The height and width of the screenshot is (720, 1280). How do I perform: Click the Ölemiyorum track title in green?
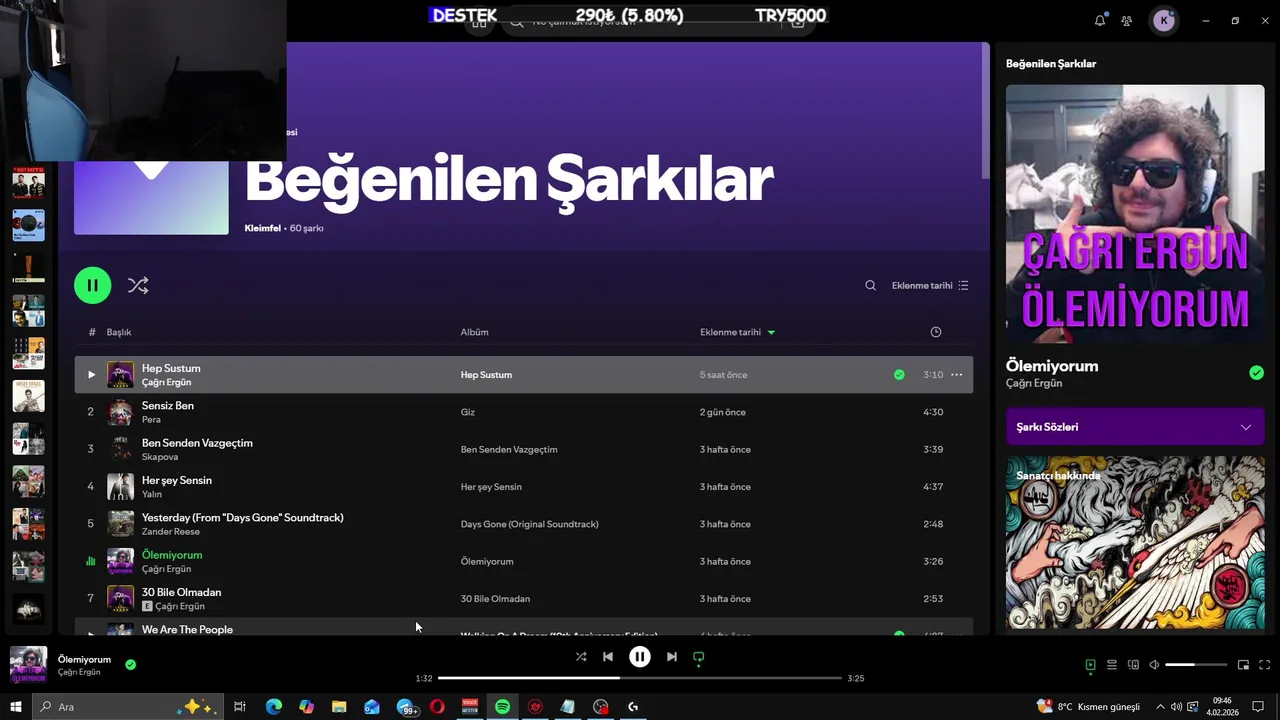point(172,555)
